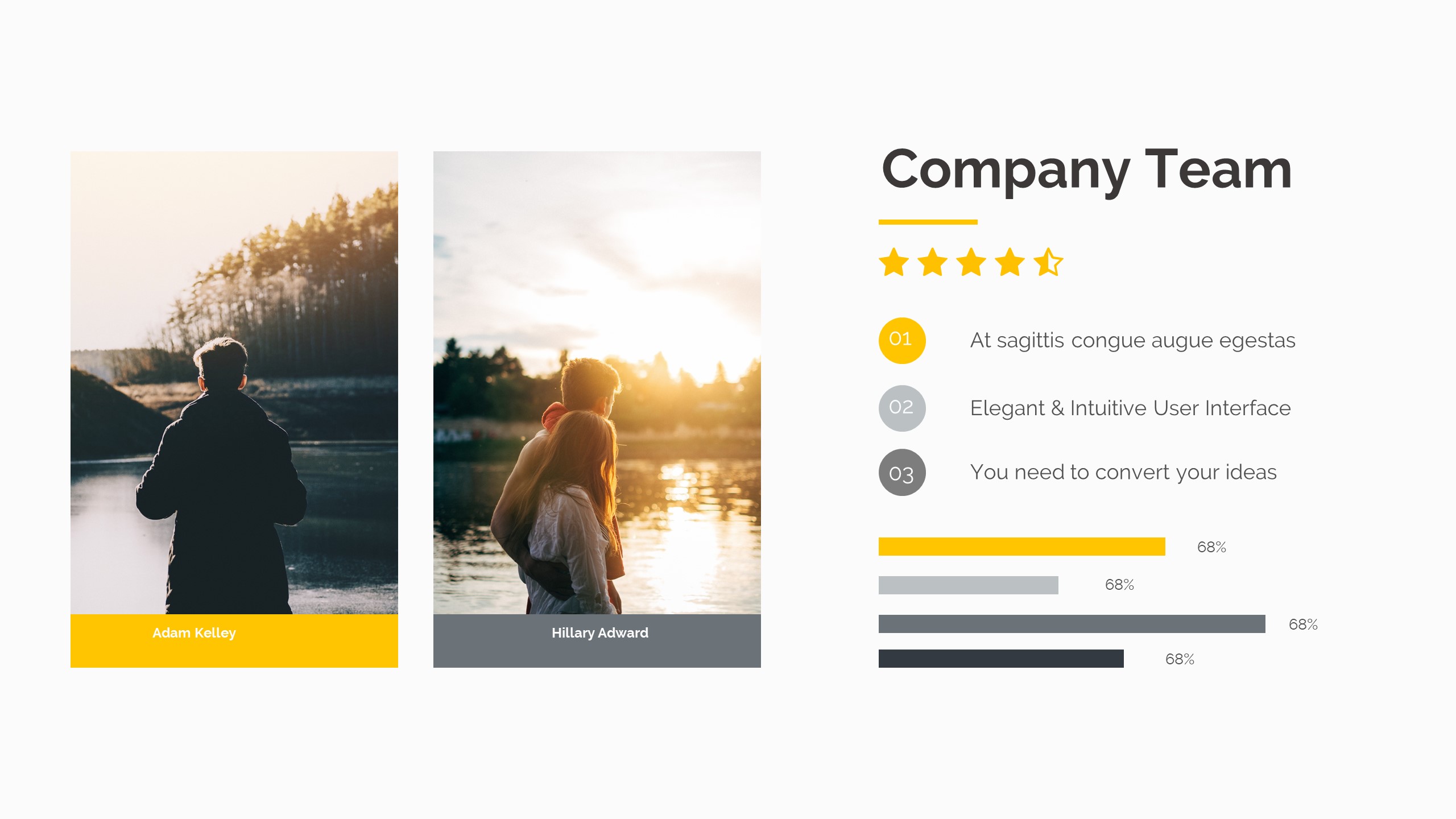This screenshot has width=1456, height=819.
Task: Select the dark navy progress bar
Action: point(1001,659)
